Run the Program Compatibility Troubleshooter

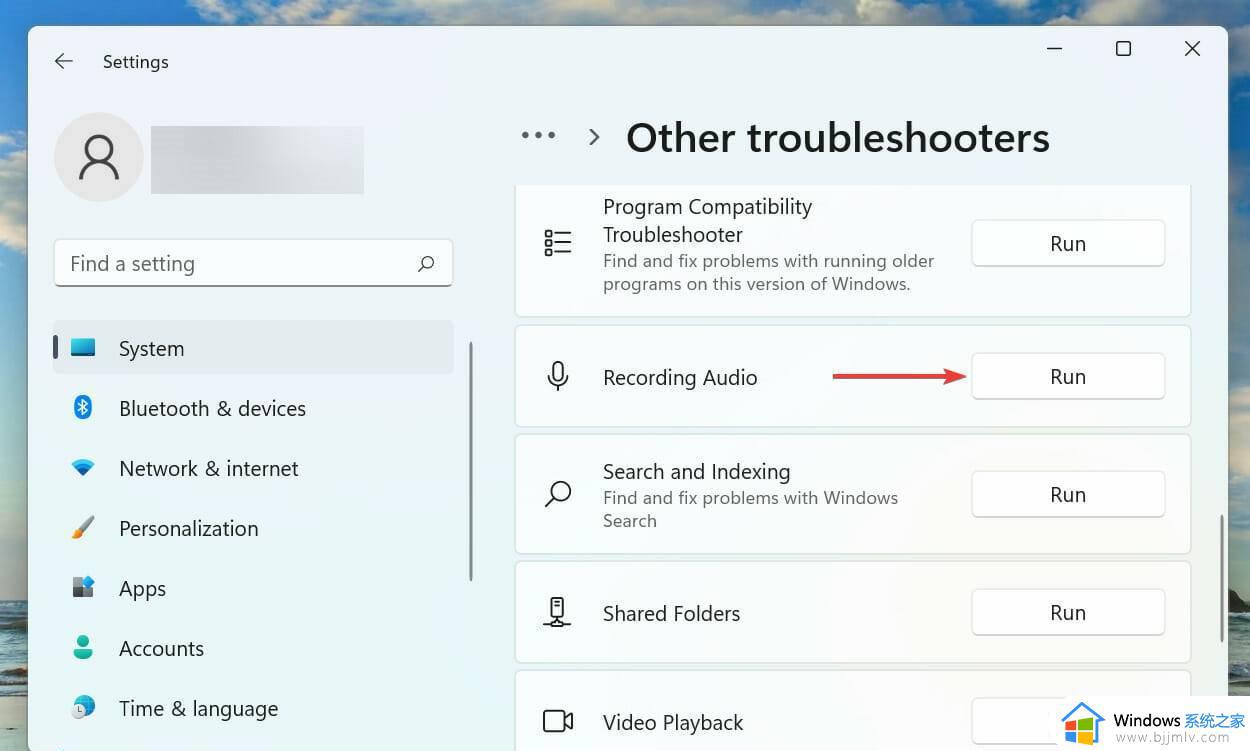click(1068, 243)
